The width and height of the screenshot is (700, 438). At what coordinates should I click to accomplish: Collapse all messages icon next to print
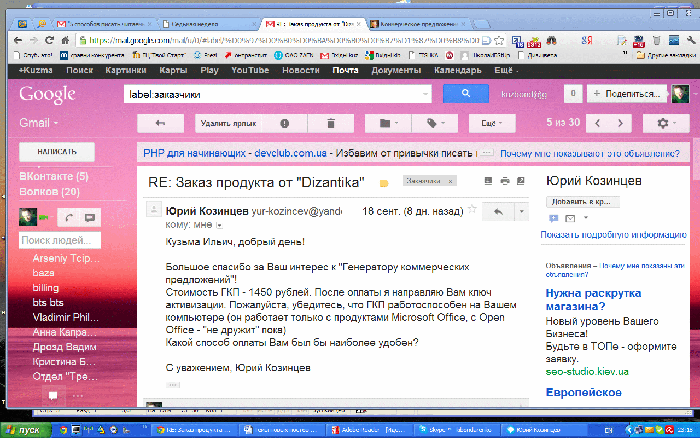488,181
